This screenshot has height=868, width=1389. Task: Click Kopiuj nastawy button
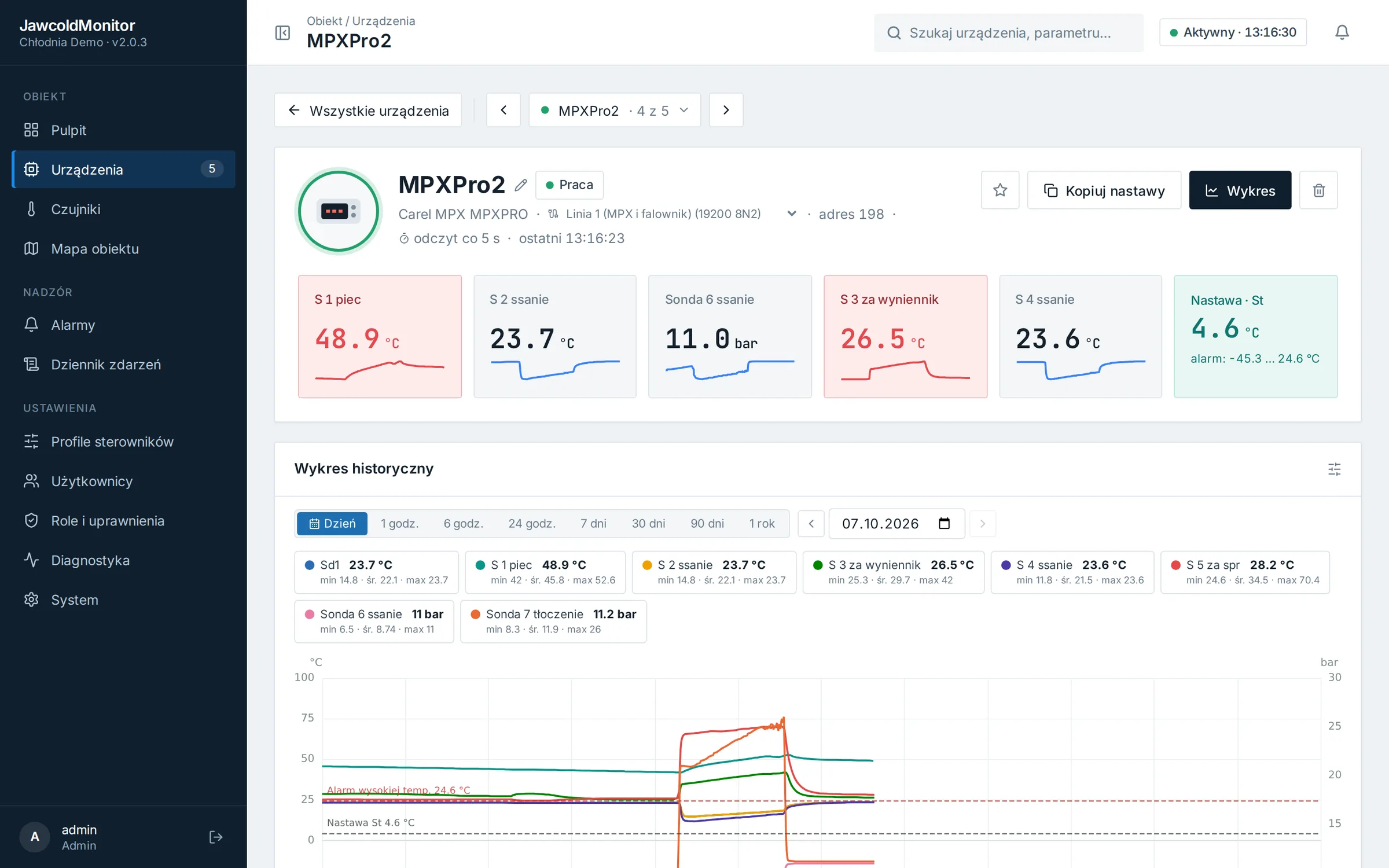click(1104, 190)
